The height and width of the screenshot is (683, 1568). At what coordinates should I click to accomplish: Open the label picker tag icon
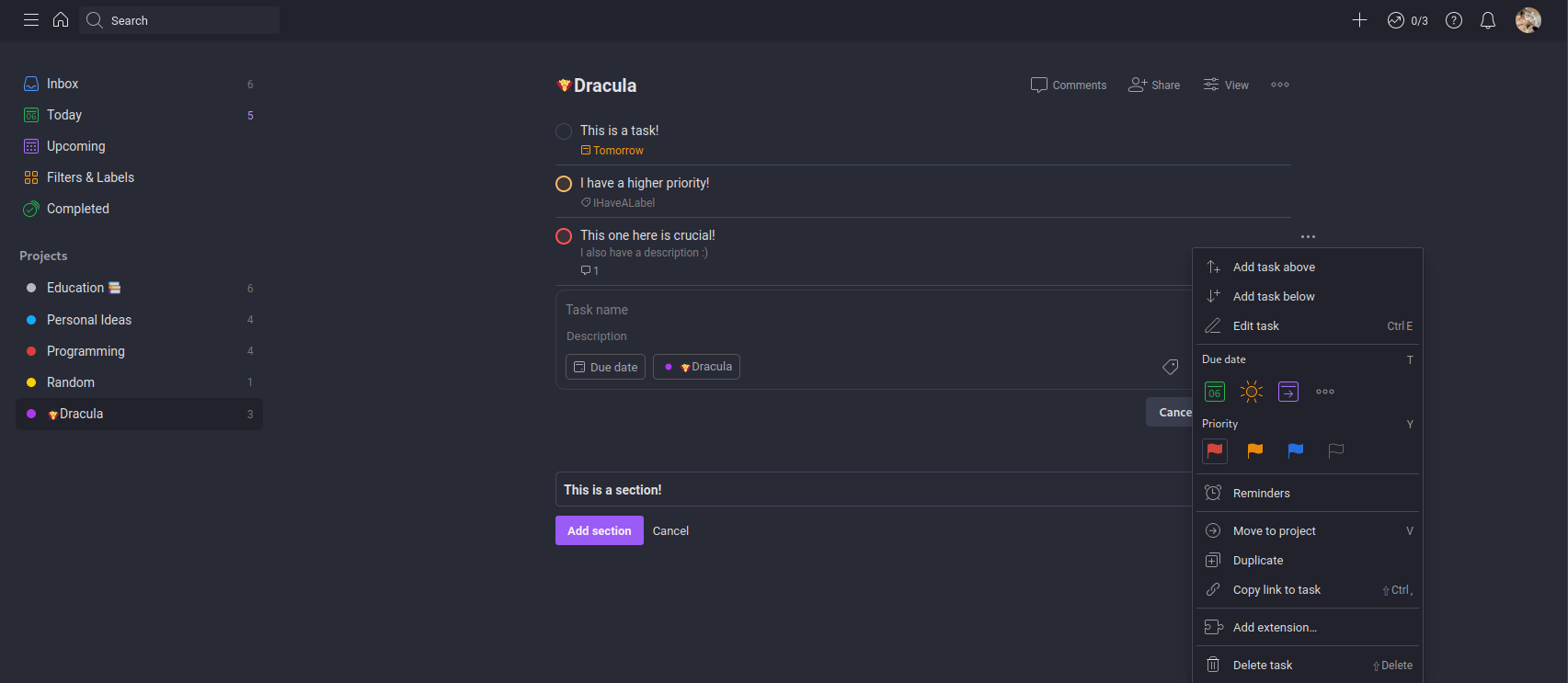(1170, 367)
